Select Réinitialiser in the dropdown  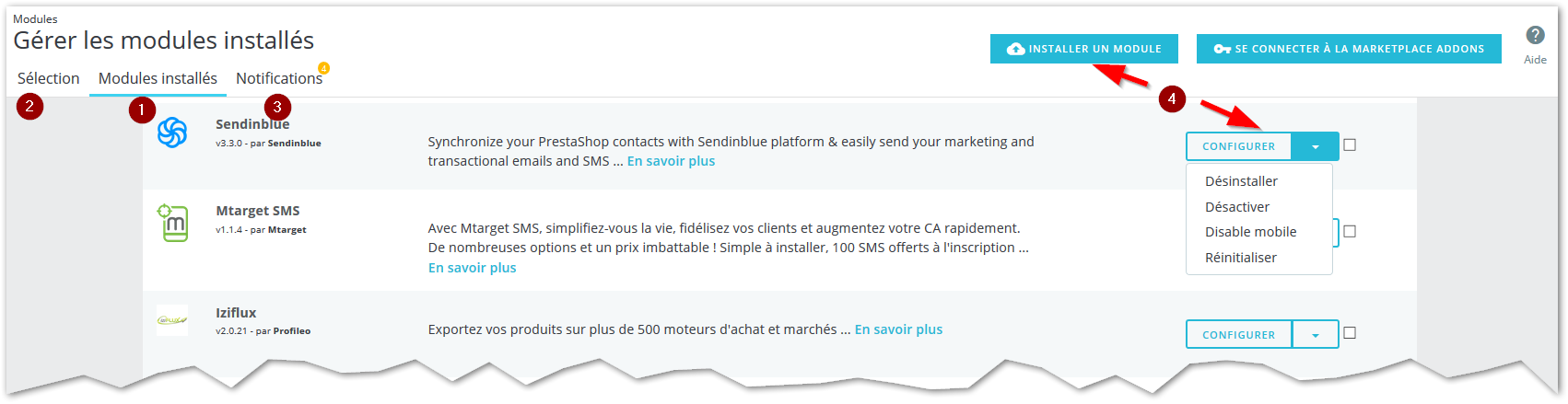[1240, 258]
